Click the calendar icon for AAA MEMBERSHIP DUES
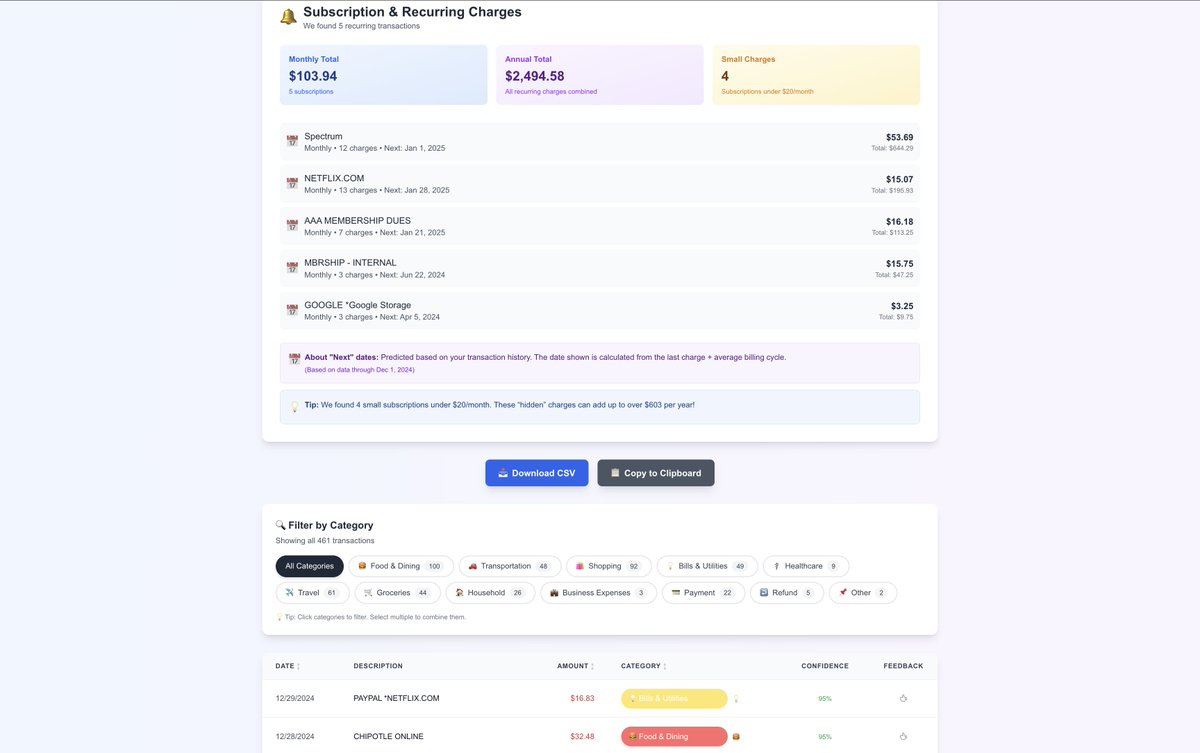This screenshot has width=1200, height=753. pos(292,226)
